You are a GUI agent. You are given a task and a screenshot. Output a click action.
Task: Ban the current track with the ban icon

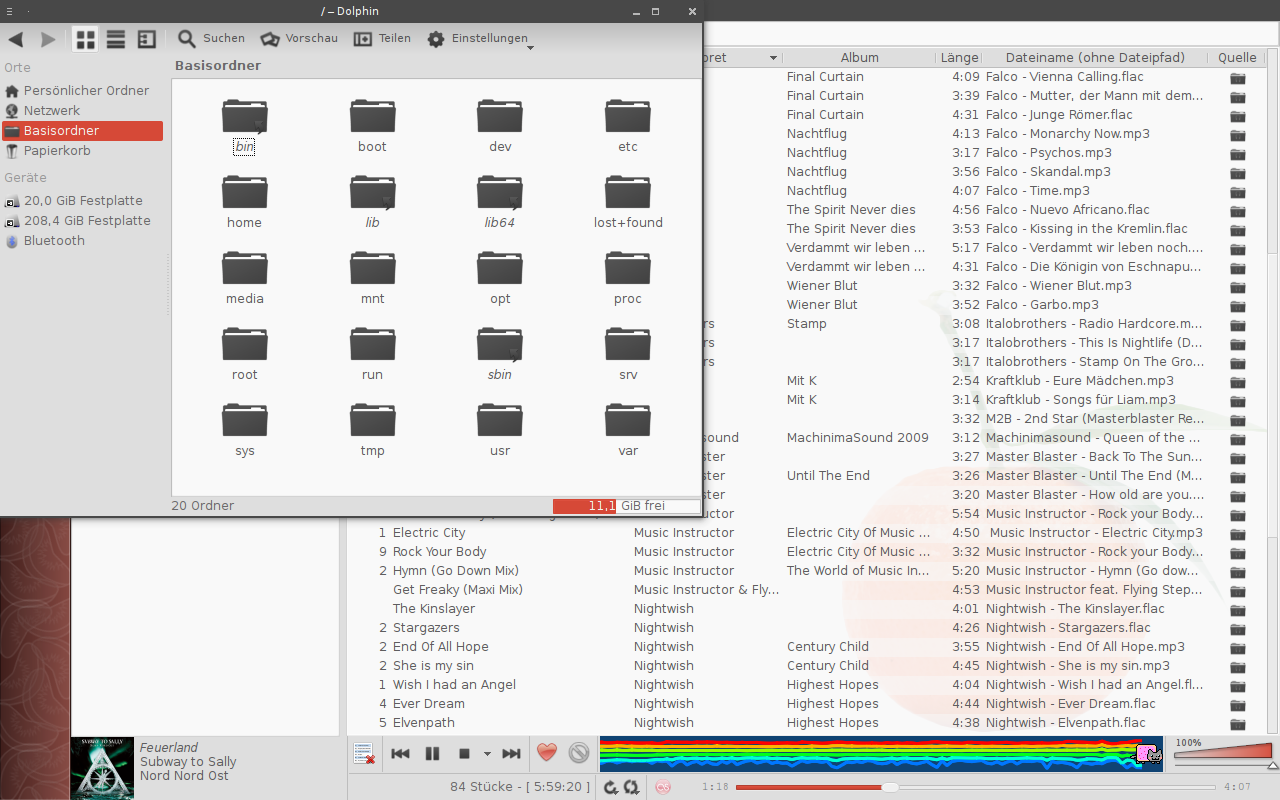pos(579,753)
